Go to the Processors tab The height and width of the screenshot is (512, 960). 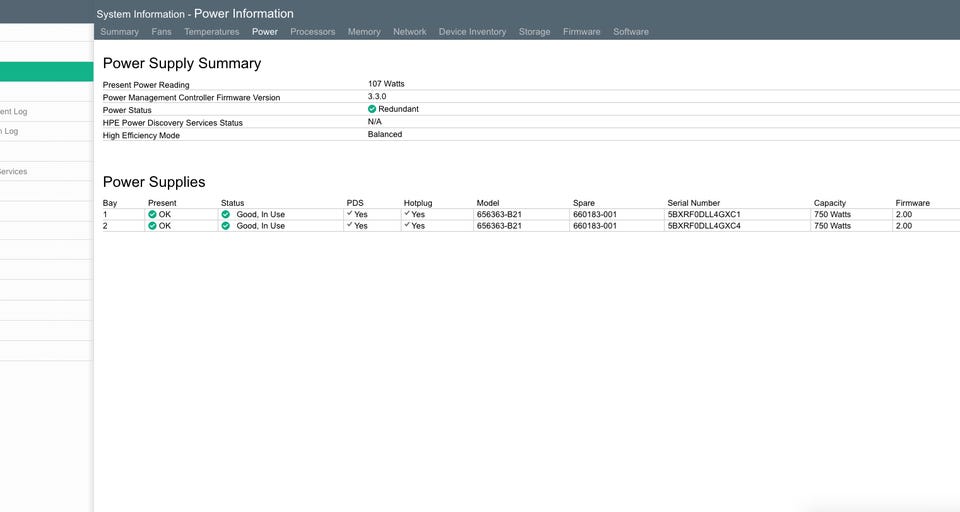pyautogui.click(x=313, y=32)
